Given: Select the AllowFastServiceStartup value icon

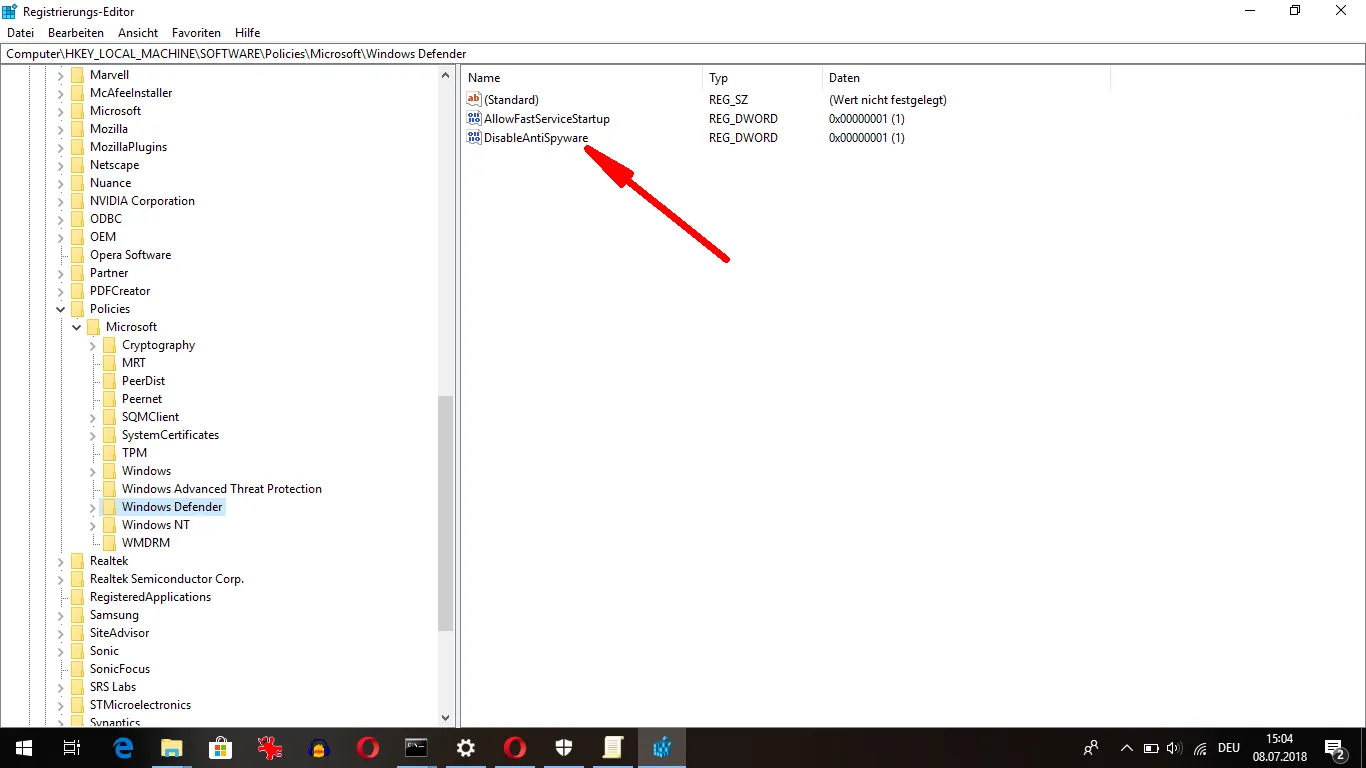Looking at the screenshot, I should (475, 118).
